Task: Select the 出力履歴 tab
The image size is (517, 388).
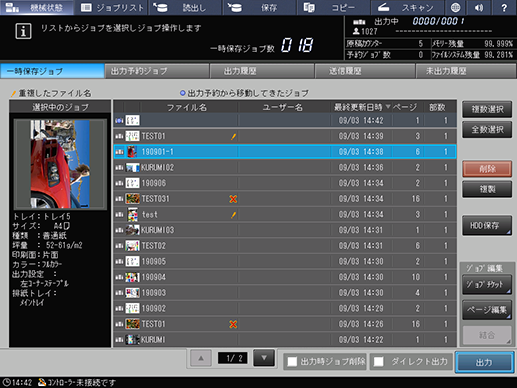Action: point(262,71)
